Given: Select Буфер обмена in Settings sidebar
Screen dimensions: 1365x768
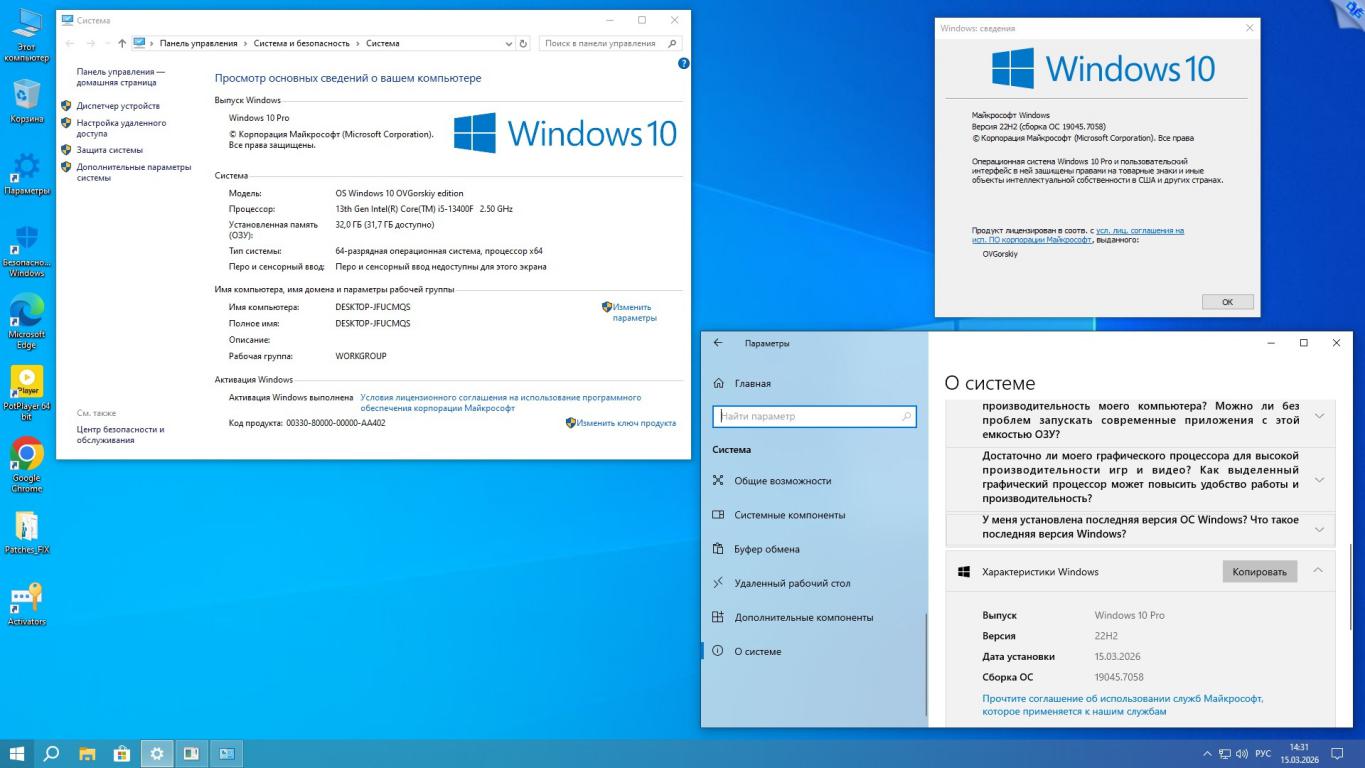Looking at the screenshot, I should [x=766, y=549].
